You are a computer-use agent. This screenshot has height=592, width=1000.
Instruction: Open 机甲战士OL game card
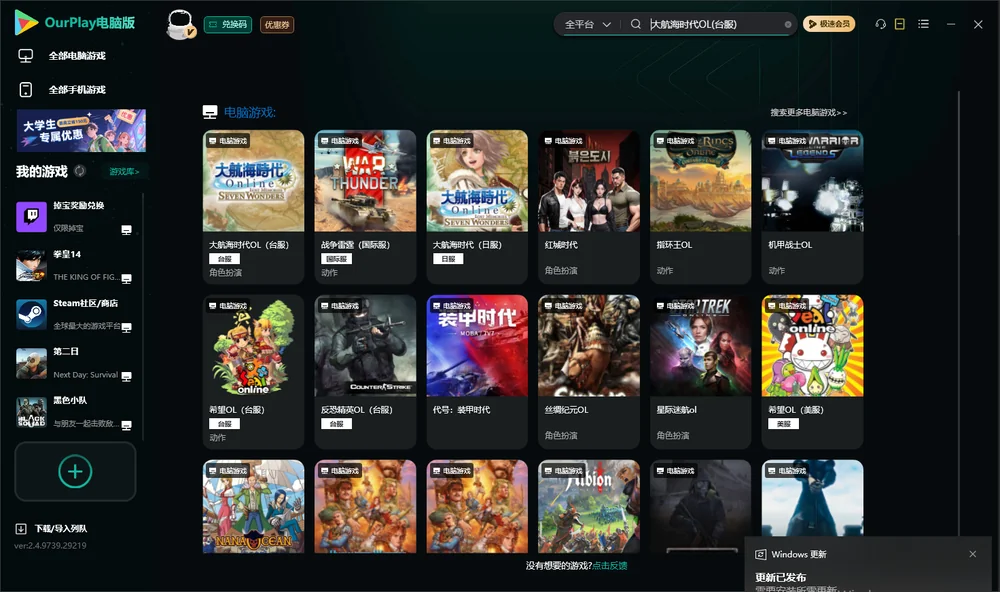(812, 207)
